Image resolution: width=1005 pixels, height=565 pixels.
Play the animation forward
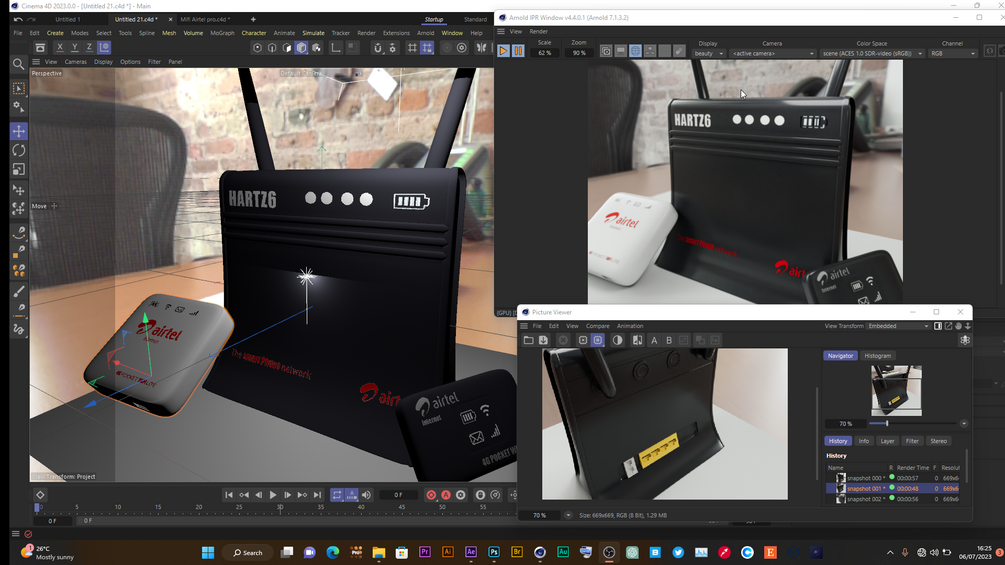tap(273, 495)
